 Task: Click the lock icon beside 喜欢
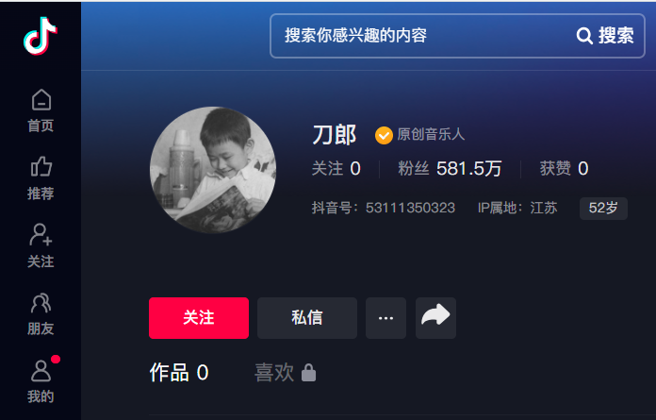pyautogui.click(x=309, y=372)
